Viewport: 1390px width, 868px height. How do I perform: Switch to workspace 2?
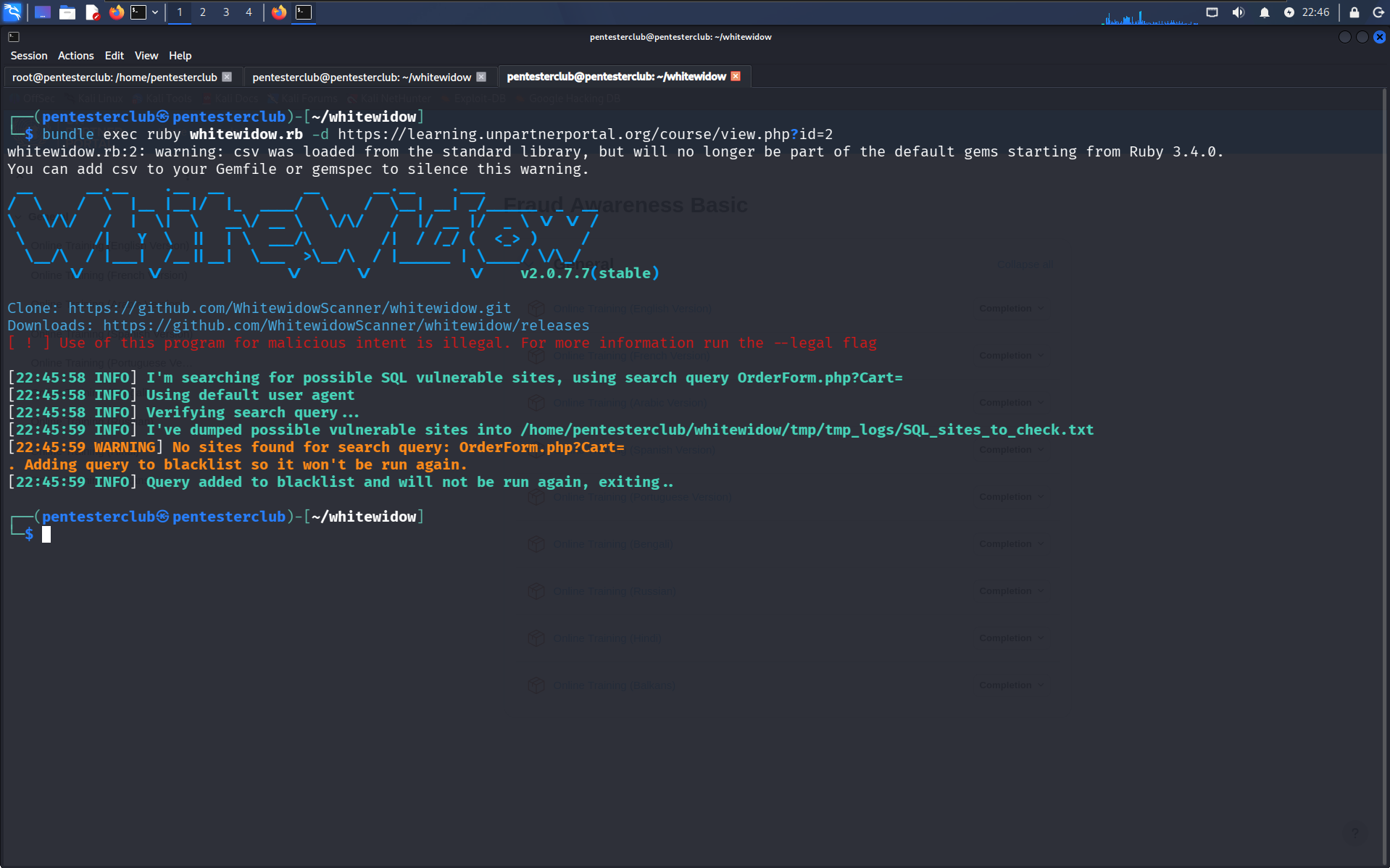(203, 12)
